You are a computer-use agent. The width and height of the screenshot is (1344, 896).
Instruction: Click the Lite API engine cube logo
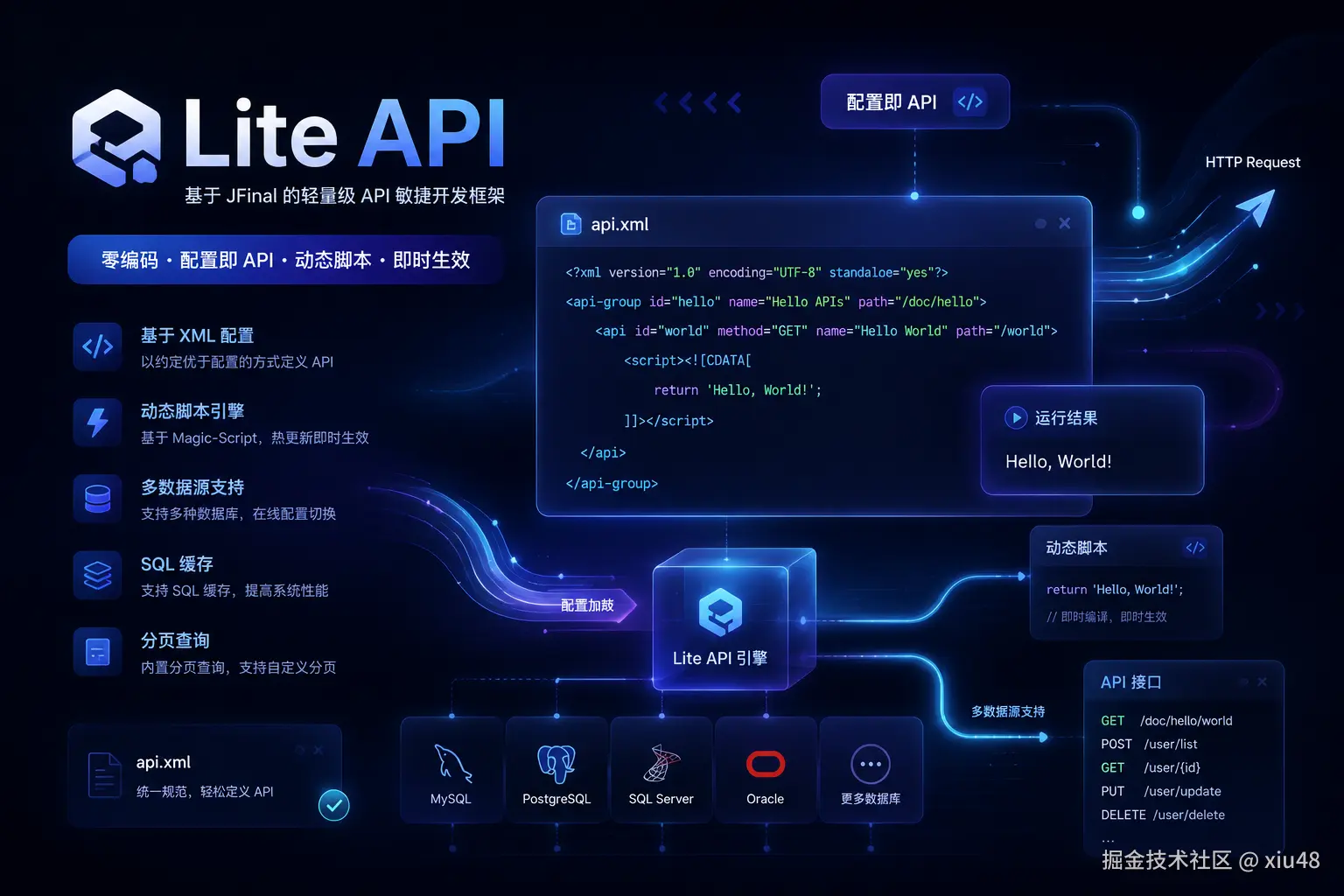point(720,612)
